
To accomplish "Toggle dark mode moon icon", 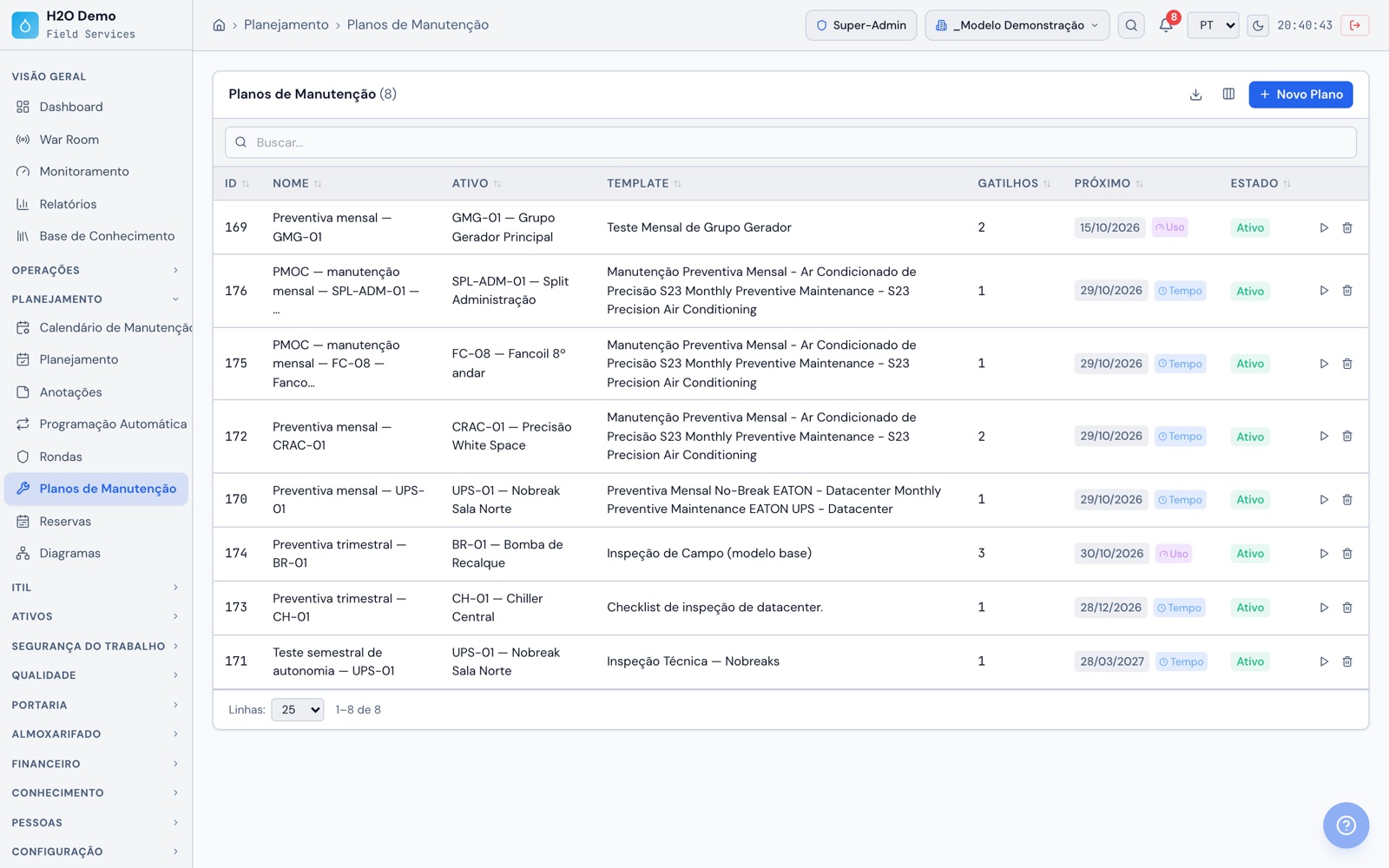I will pyautogui.click(x=1258, y=25).
